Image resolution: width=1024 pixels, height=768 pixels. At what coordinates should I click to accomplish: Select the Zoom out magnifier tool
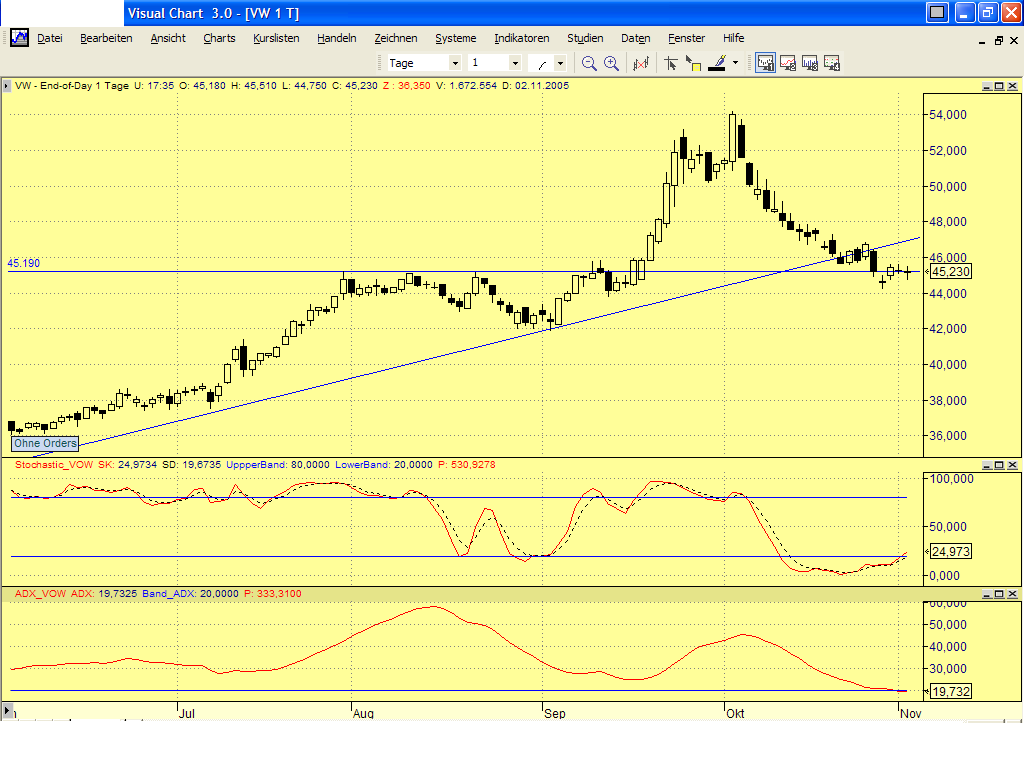click(x=588, y=62)
